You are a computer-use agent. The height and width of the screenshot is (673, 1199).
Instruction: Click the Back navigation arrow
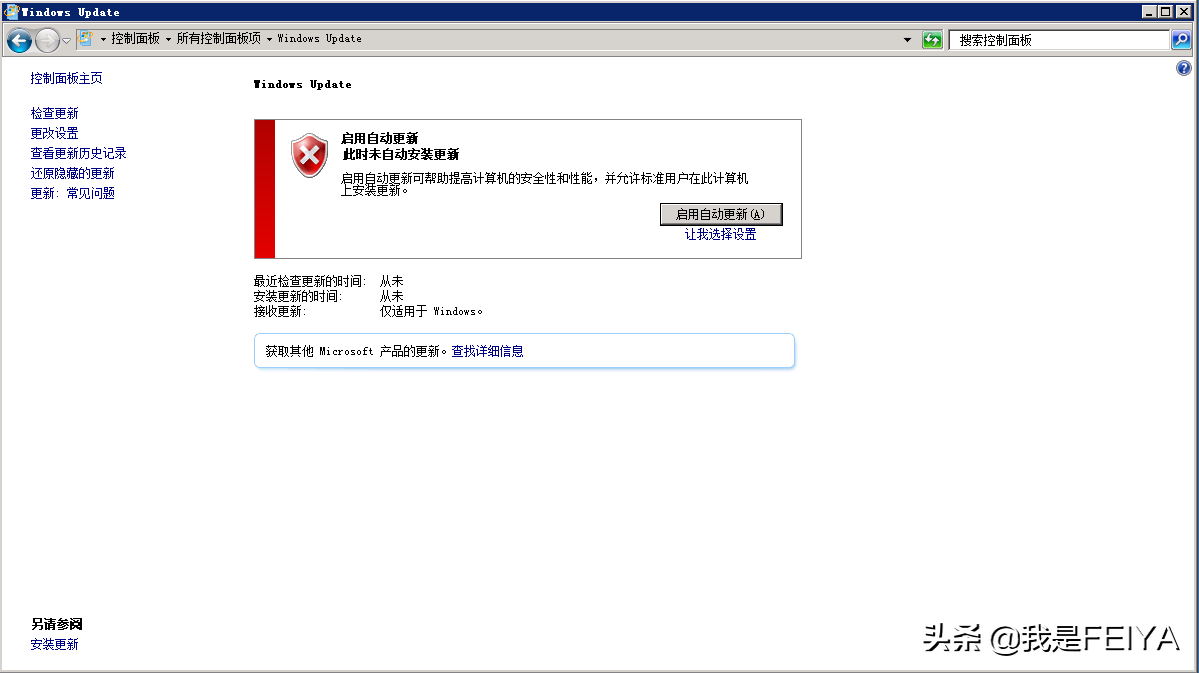click(19, 40)
